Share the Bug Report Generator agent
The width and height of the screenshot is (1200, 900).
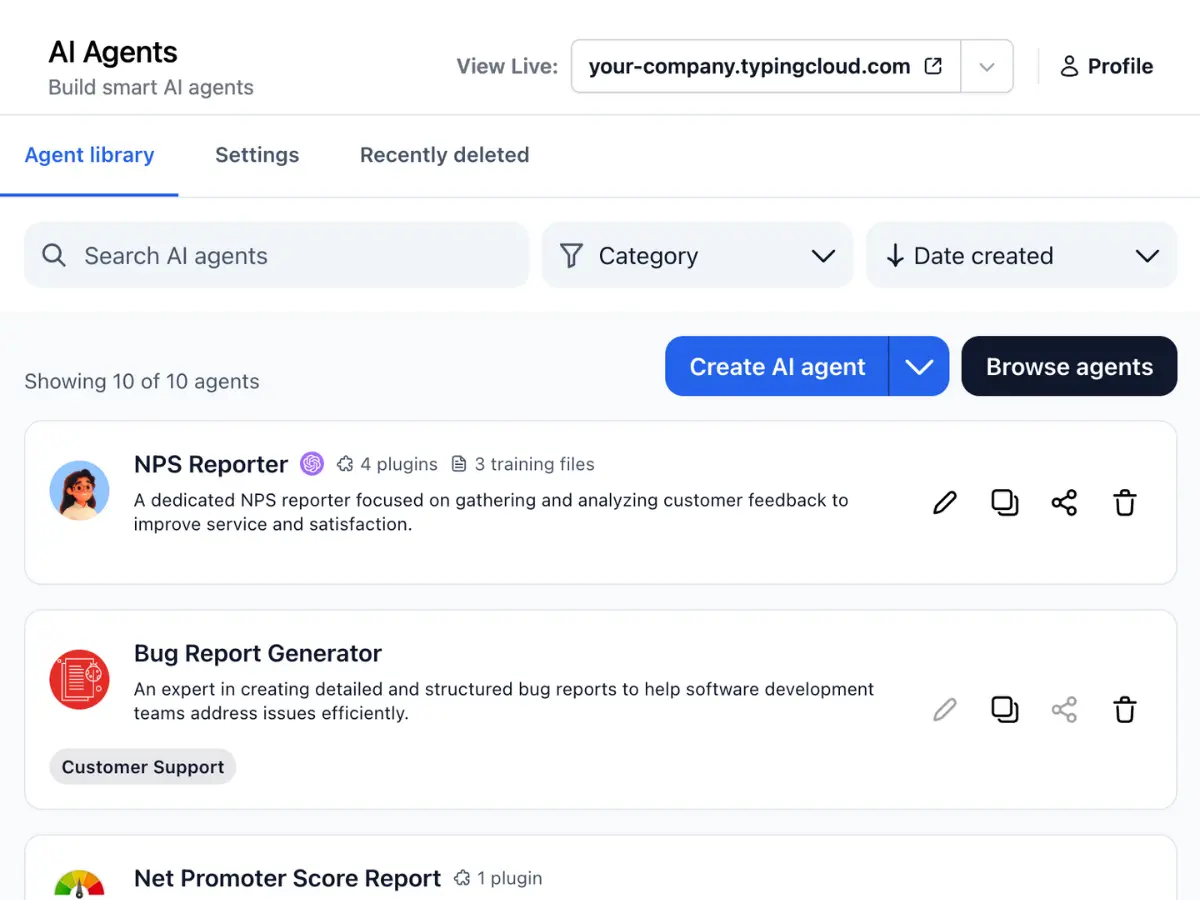click(x=1065, y=710)
